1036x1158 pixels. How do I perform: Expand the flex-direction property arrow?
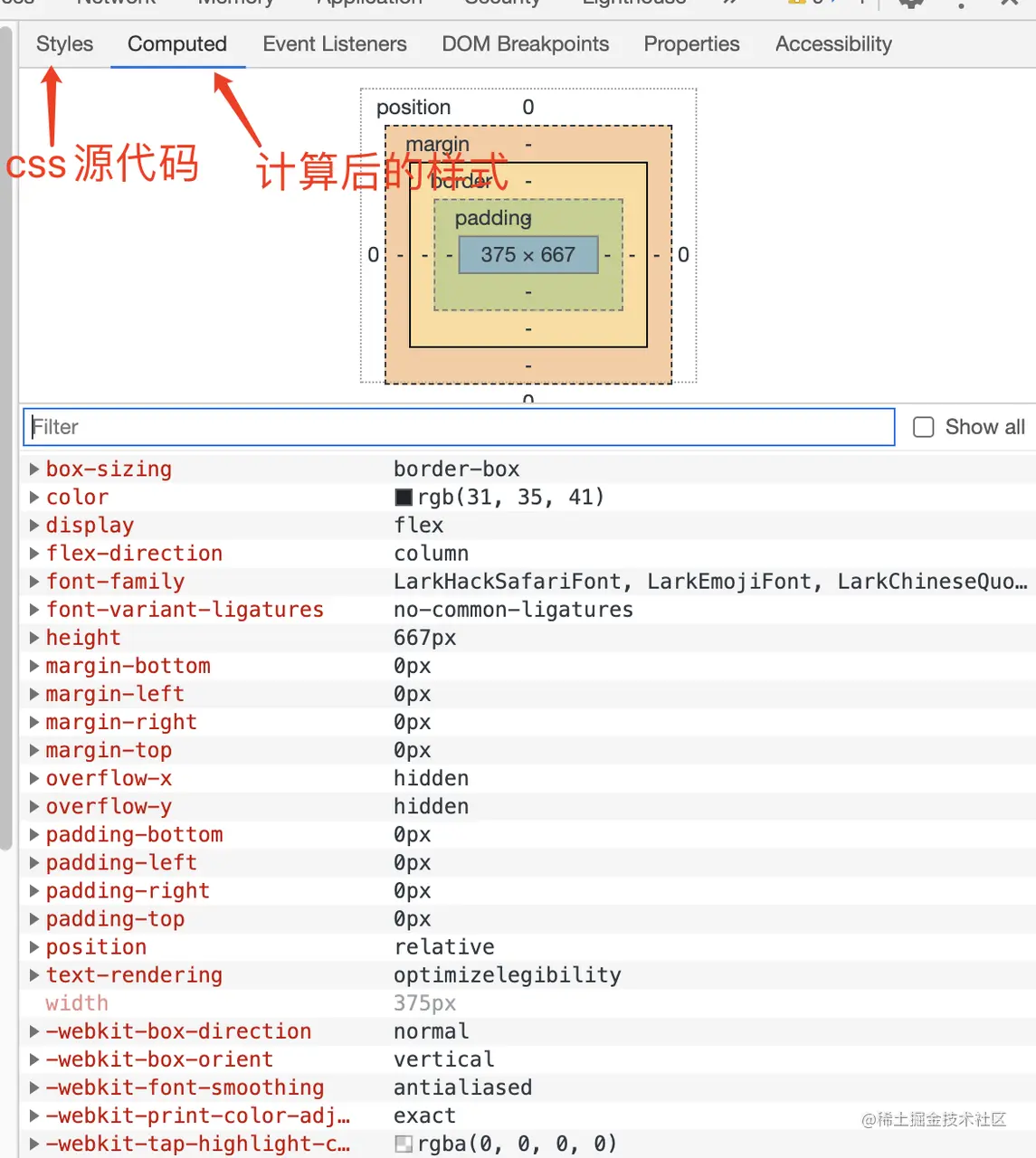[34, 553]
